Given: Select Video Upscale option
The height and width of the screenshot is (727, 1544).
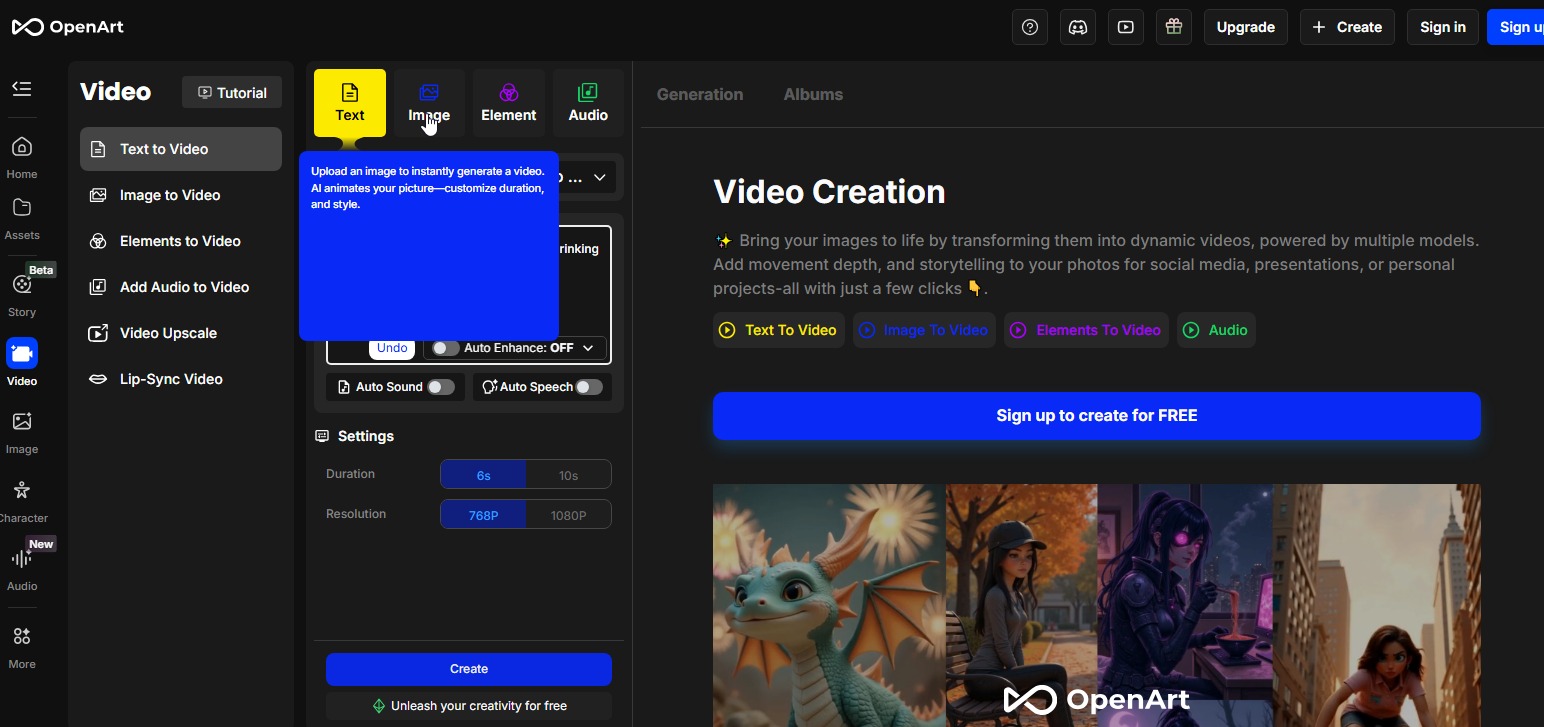Looking at the screenshot, I should click(x=181, y=333).
